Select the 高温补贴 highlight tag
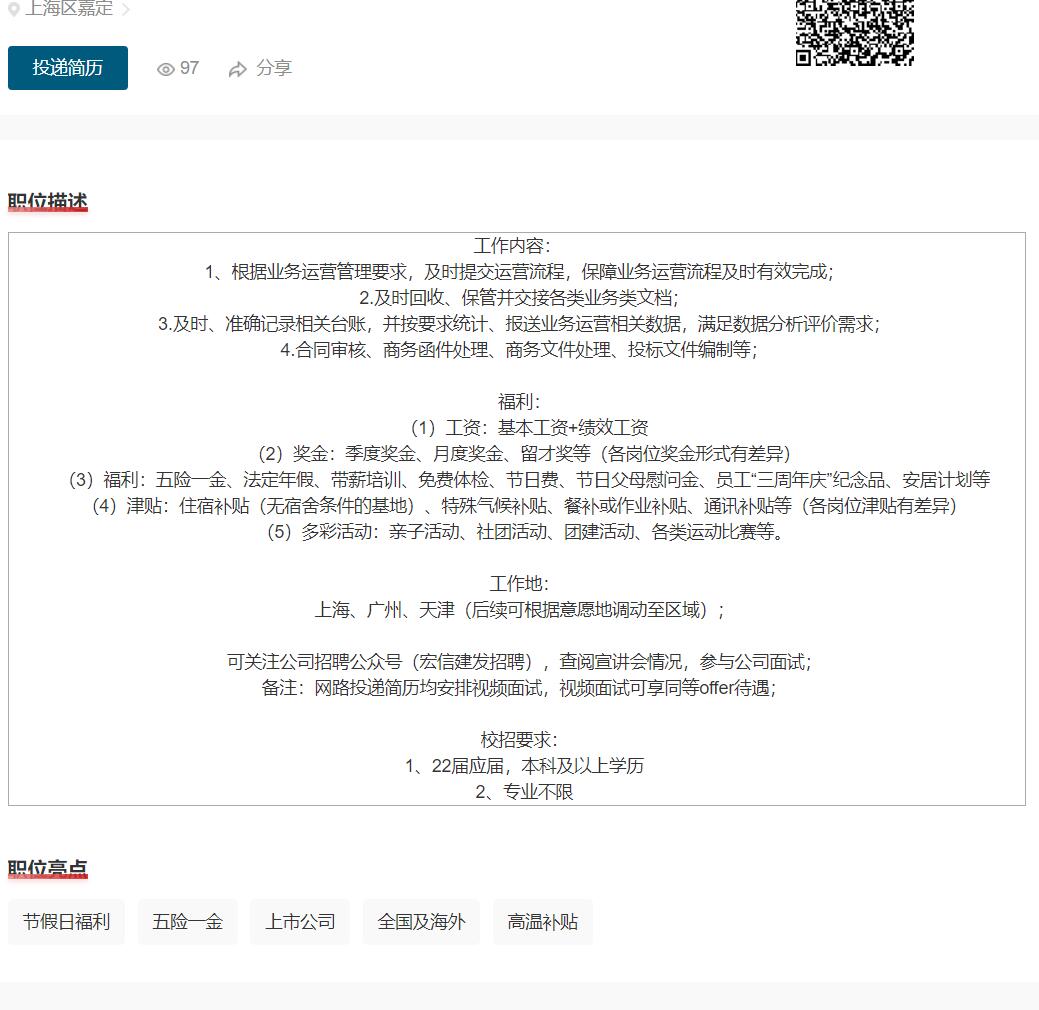1039x1010 pixels. click(543, 922)
